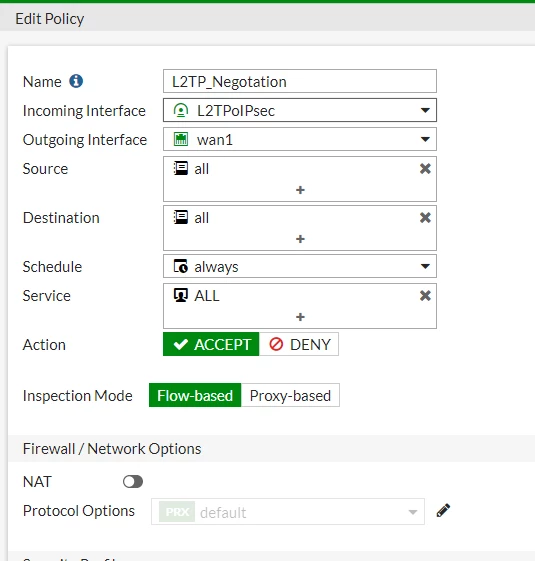Click the info icon beside Name
Viewport: 535px width, 561px height.
76,81
